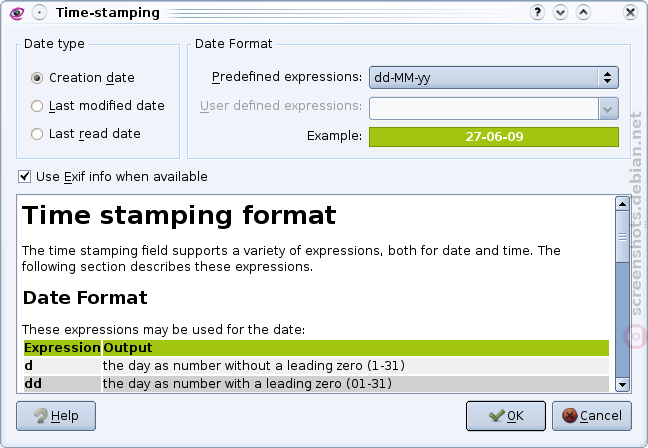This screenshot has width=648, height=448.
Task: Click the question mark context help icon
Action: [x=537, y=12]
